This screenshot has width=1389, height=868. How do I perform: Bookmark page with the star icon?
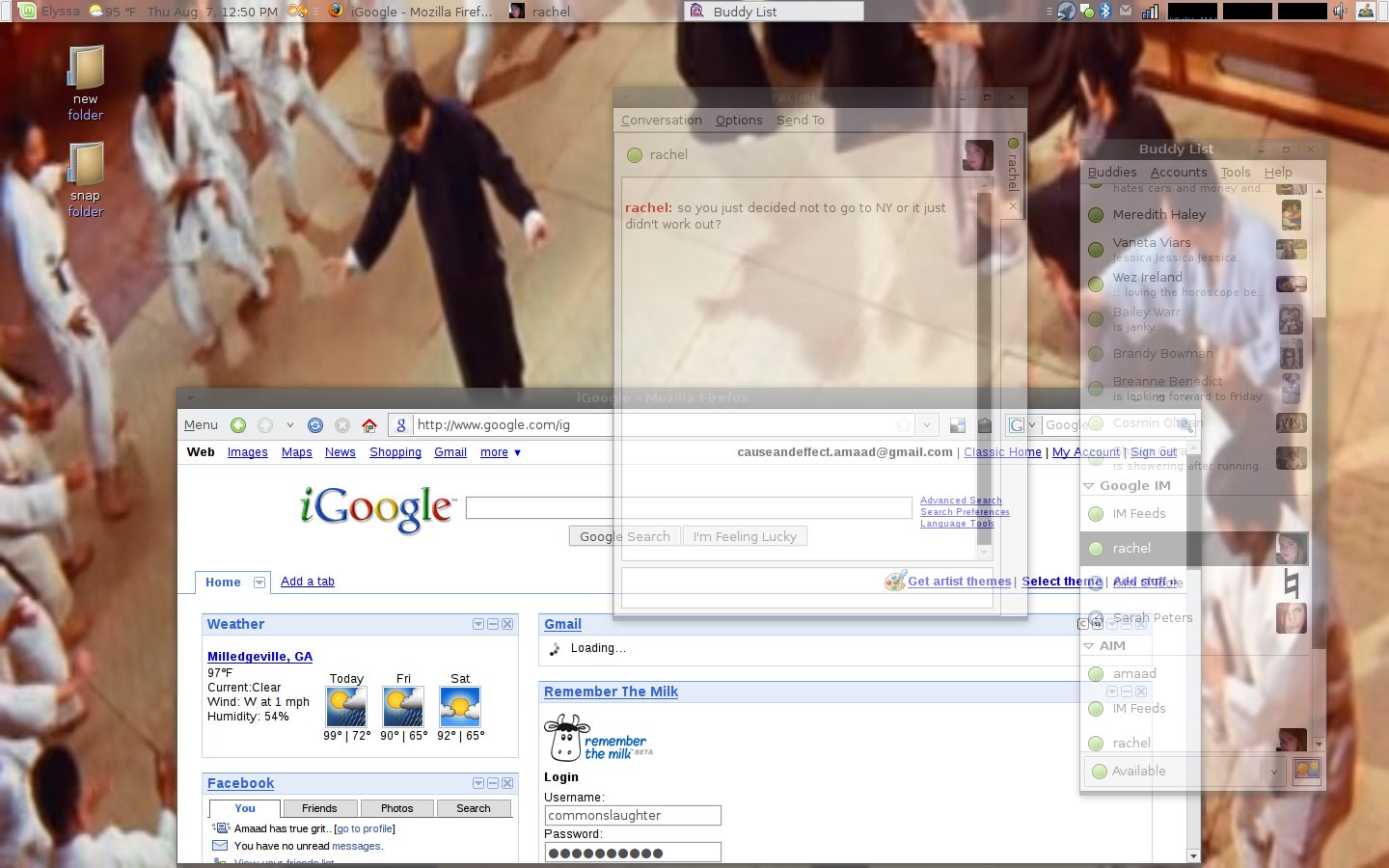(904, 425)
